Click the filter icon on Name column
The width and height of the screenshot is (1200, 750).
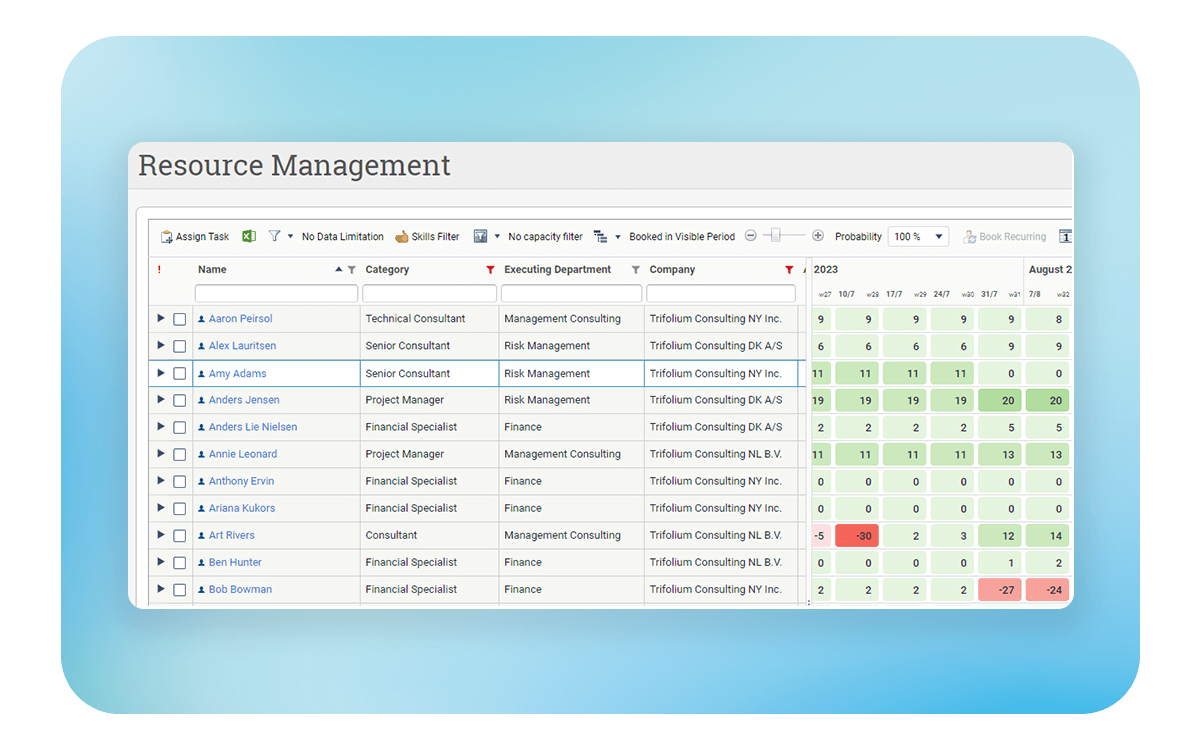tap(351, 270)
